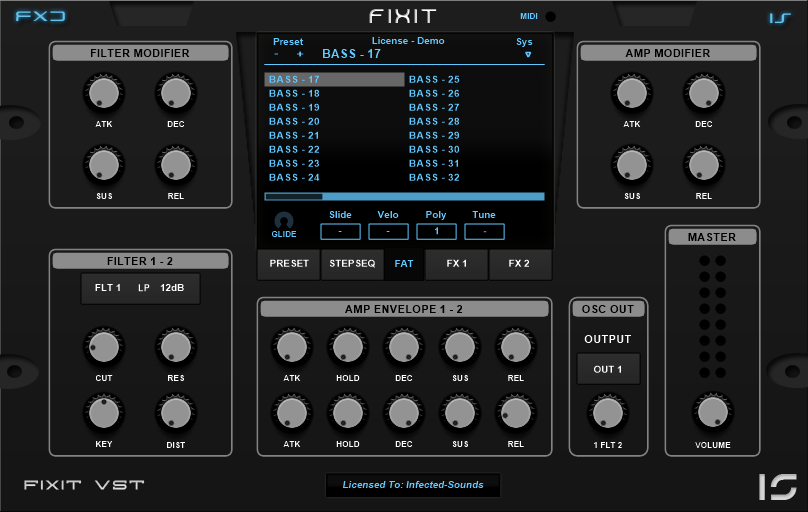
Task: Click the Glide knob icon
Action: coord(284,220)
